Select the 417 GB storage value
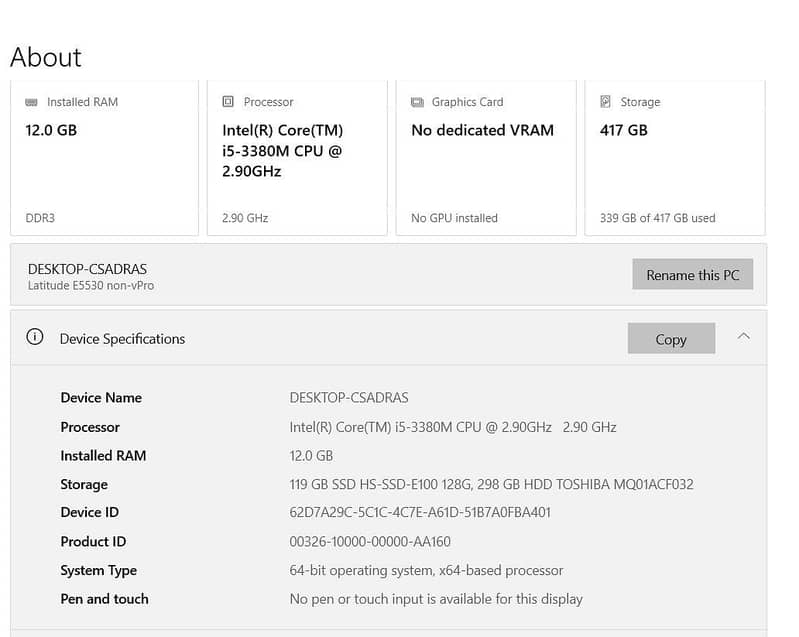The image size is (799, 637). [624, 130]
